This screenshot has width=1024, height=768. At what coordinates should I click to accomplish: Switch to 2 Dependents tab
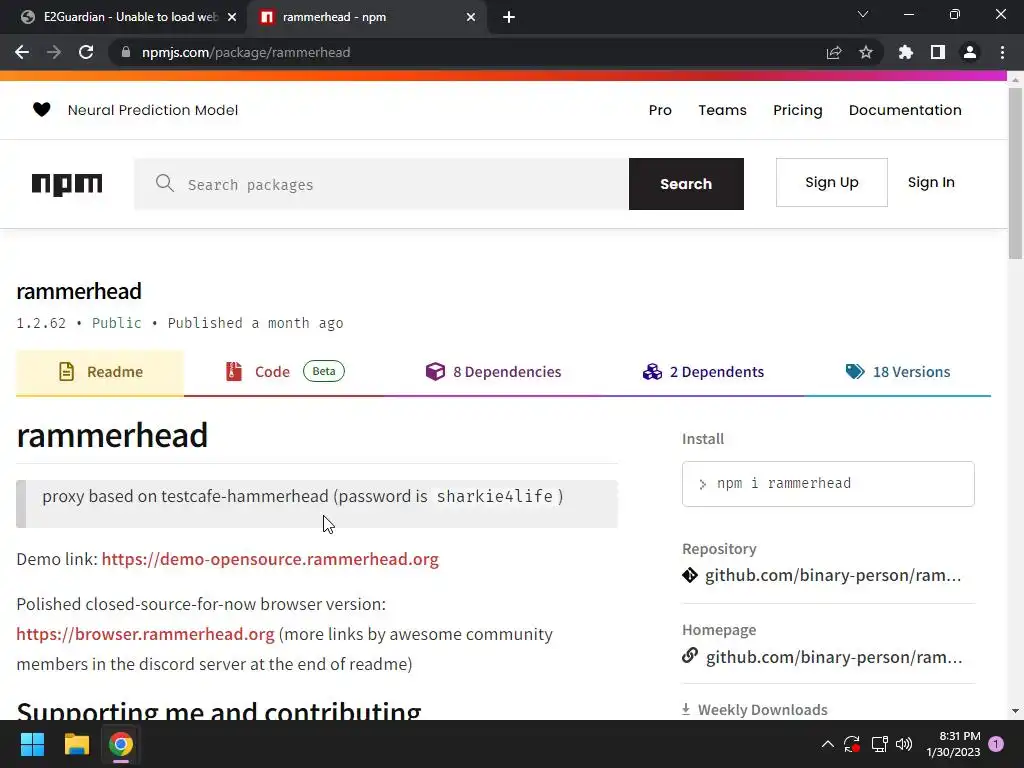click(703, 372)
